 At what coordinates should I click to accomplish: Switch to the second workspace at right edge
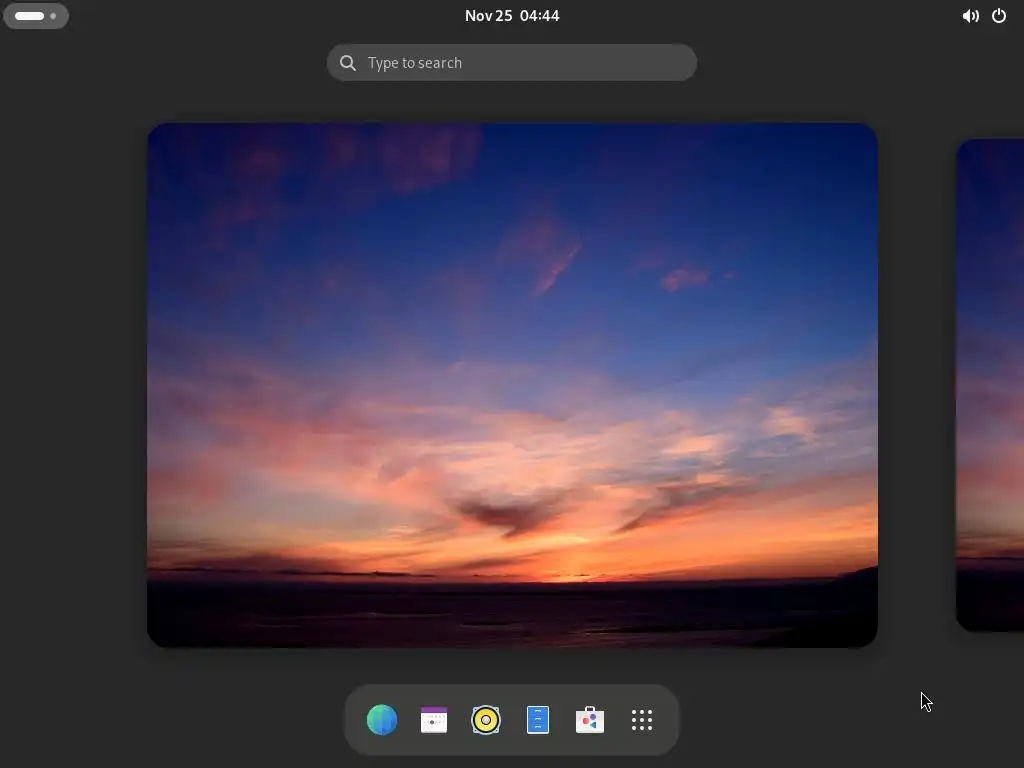tap(990, 385)
